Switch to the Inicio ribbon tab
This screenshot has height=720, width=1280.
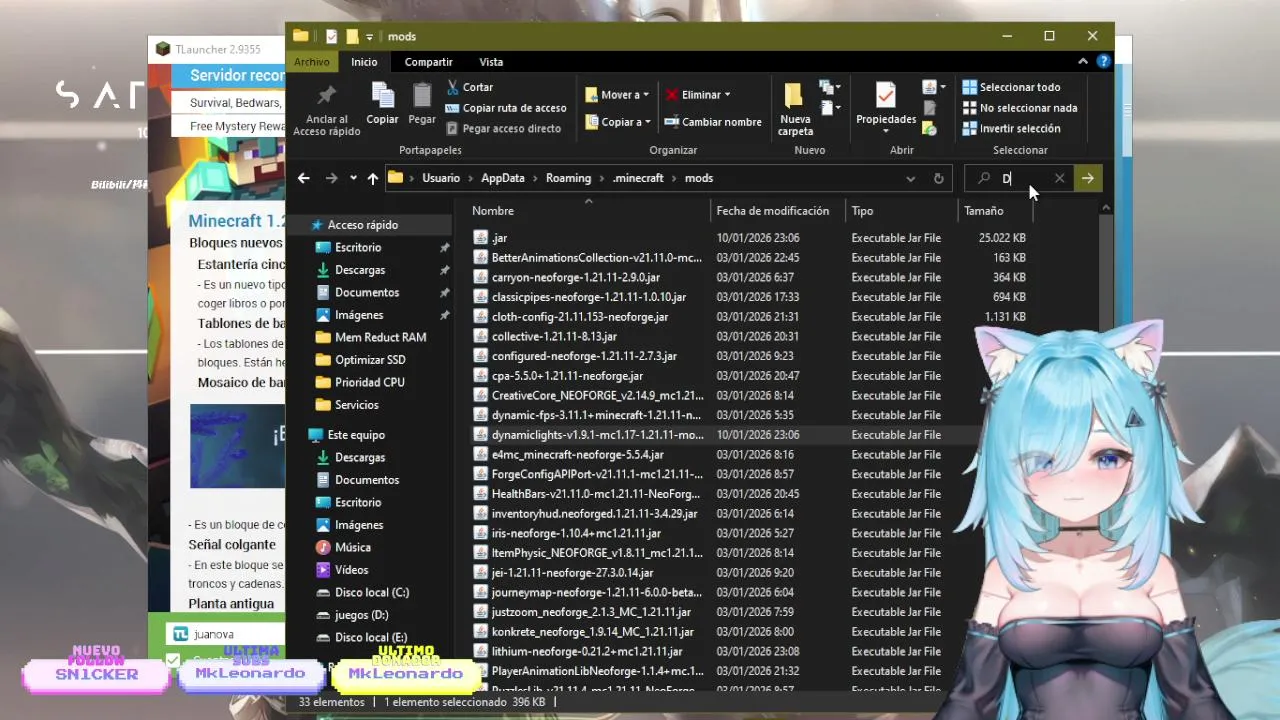(364, 62)
